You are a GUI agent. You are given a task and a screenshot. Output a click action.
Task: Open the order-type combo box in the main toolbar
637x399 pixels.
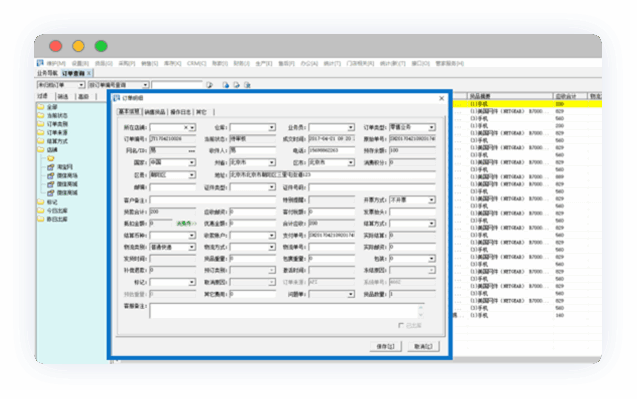(x=81, y=85)
